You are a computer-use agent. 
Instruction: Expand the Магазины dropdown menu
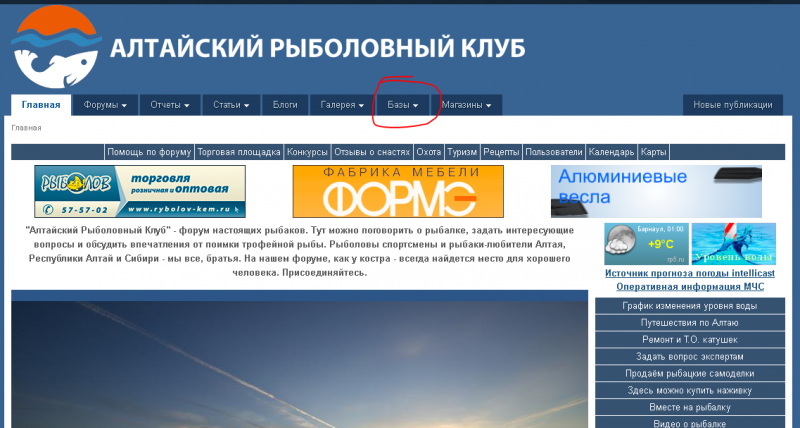coord(466,105)
